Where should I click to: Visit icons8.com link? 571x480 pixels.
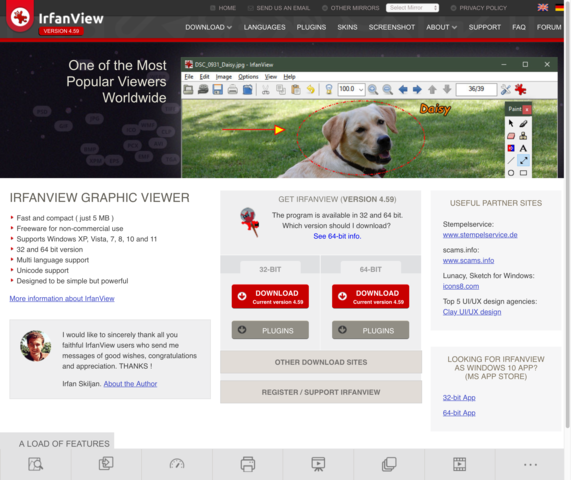click(x=461, y=286)
